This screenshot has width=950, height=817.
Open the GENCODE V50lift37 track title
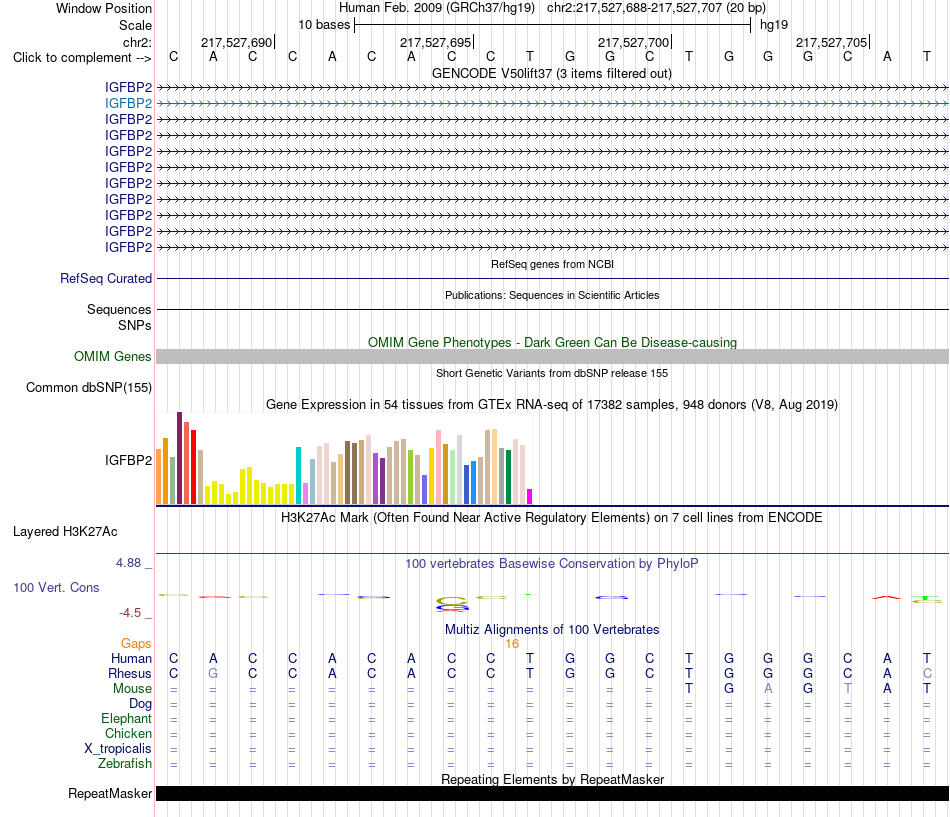[x=552, y=73]
